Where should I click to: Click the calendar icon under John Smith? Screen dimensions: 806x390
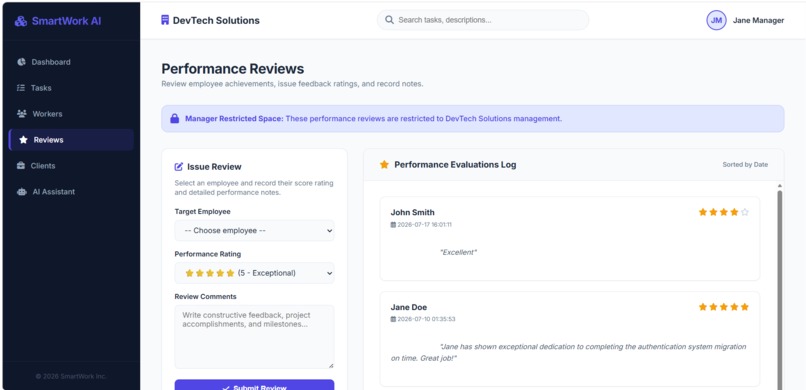393,225
